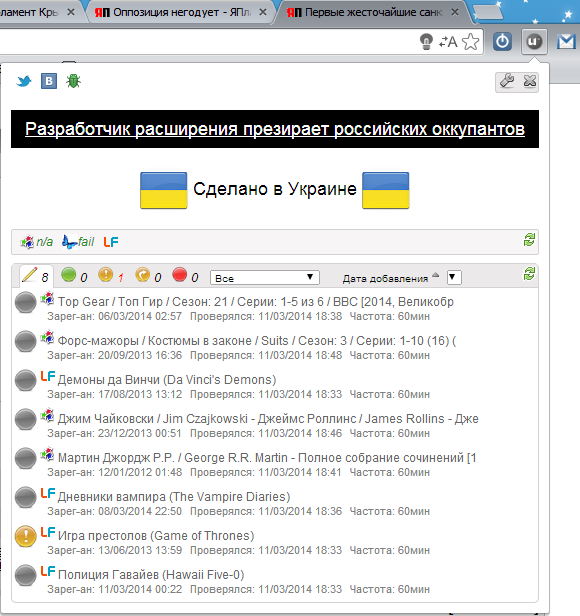Click the green bug report icon
Image resolution: width=580 pixels, height=616 pixels.
(73, 81)
